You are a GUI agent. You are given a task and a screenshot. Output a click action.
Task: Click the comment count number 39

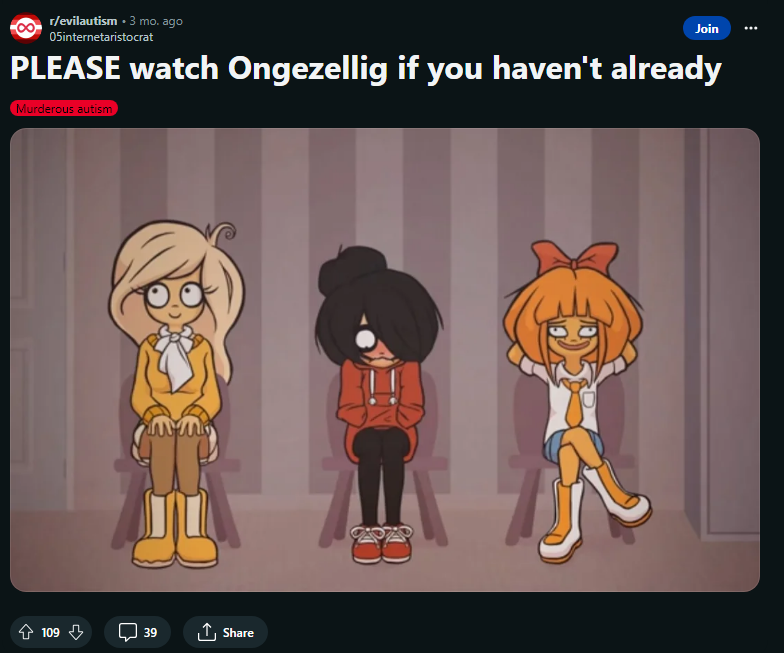[x=150, y=633]
